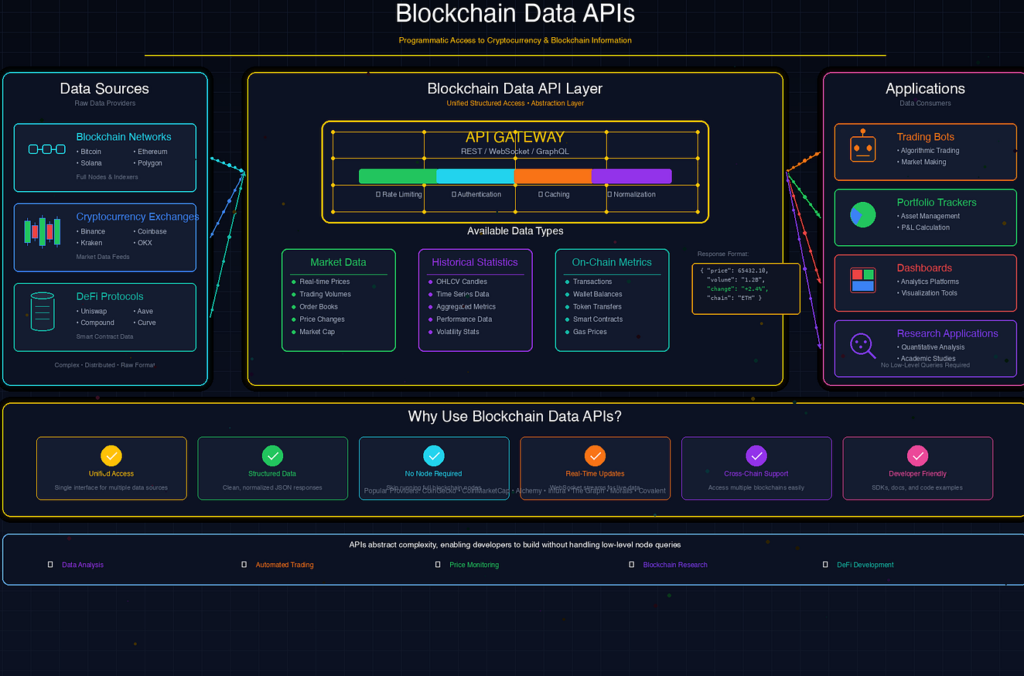
Task: Click Why Use Blockchain Data APIs heading
Action: tap(515, 416)
